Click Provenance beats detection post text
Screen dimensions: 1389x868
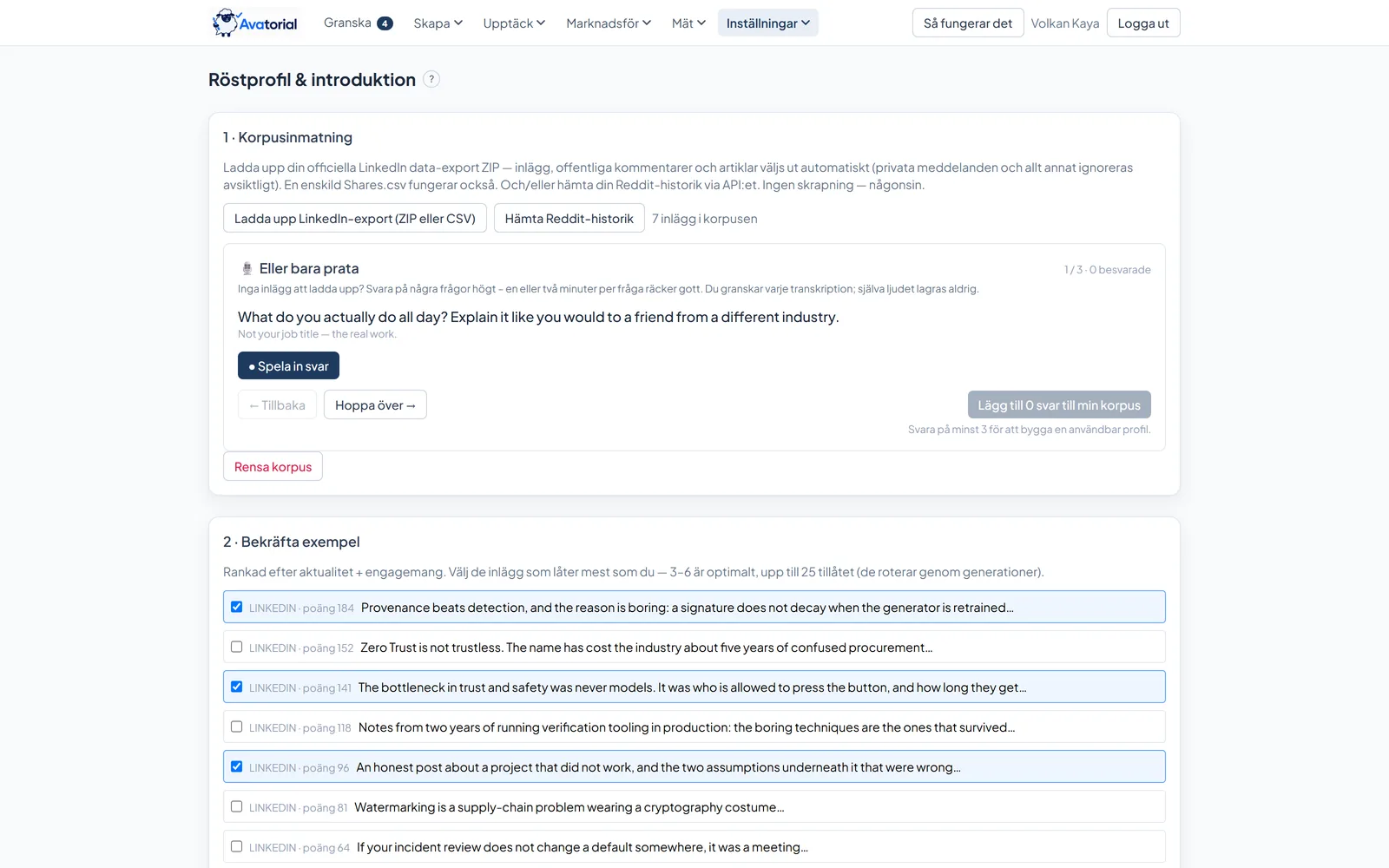(x=688, y=608)
